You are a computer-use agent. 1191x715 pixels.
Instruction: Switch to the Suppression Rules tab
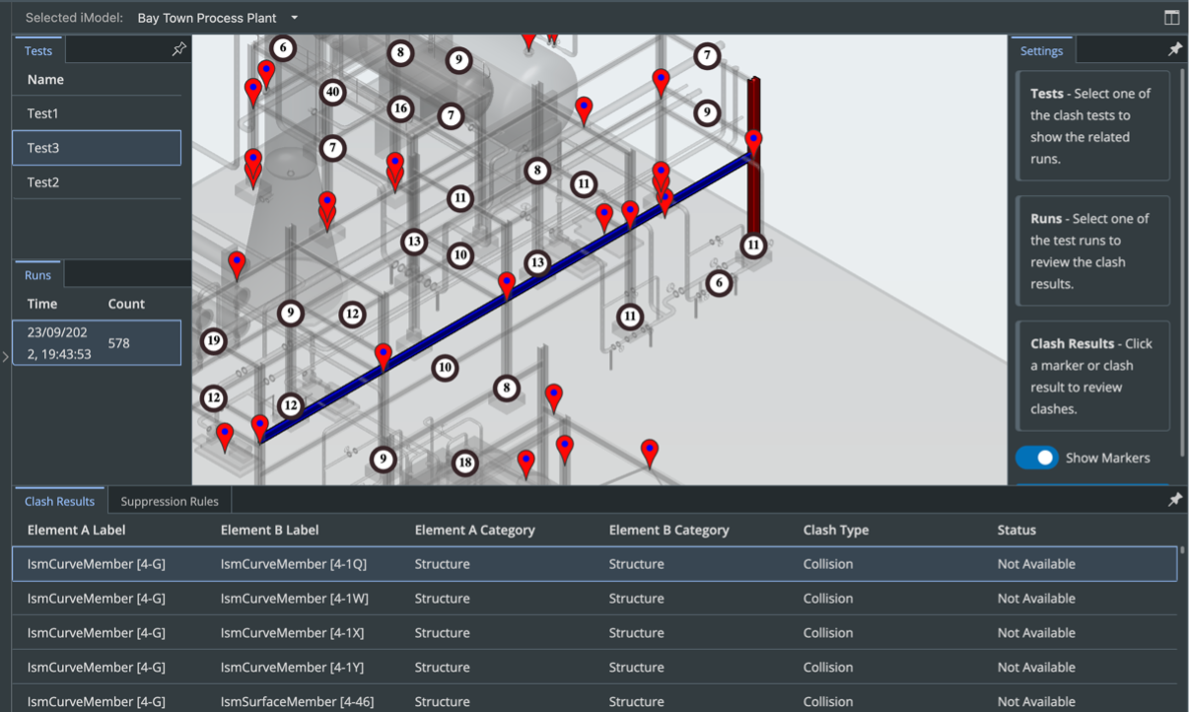click(168, 500)
